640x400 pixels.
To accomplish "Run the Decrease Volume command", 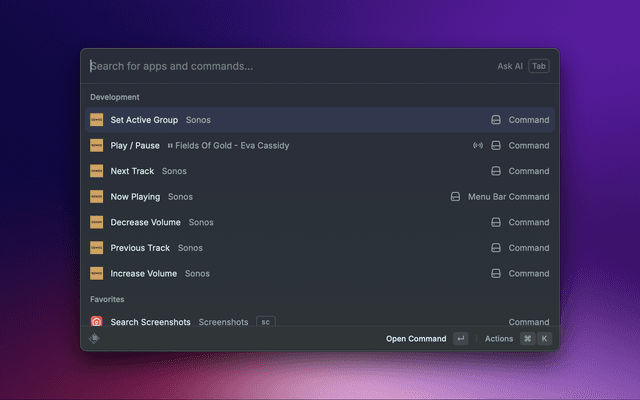I will pos(146,222).
